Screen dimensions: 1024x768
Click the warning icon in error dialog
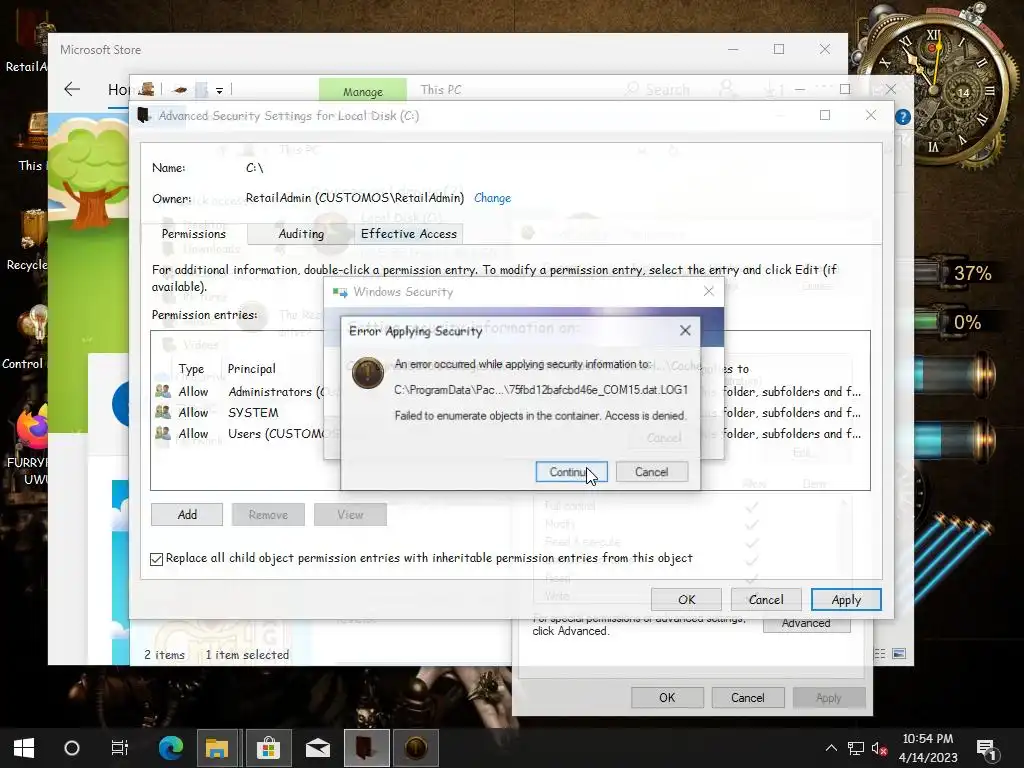coord(368,373)
